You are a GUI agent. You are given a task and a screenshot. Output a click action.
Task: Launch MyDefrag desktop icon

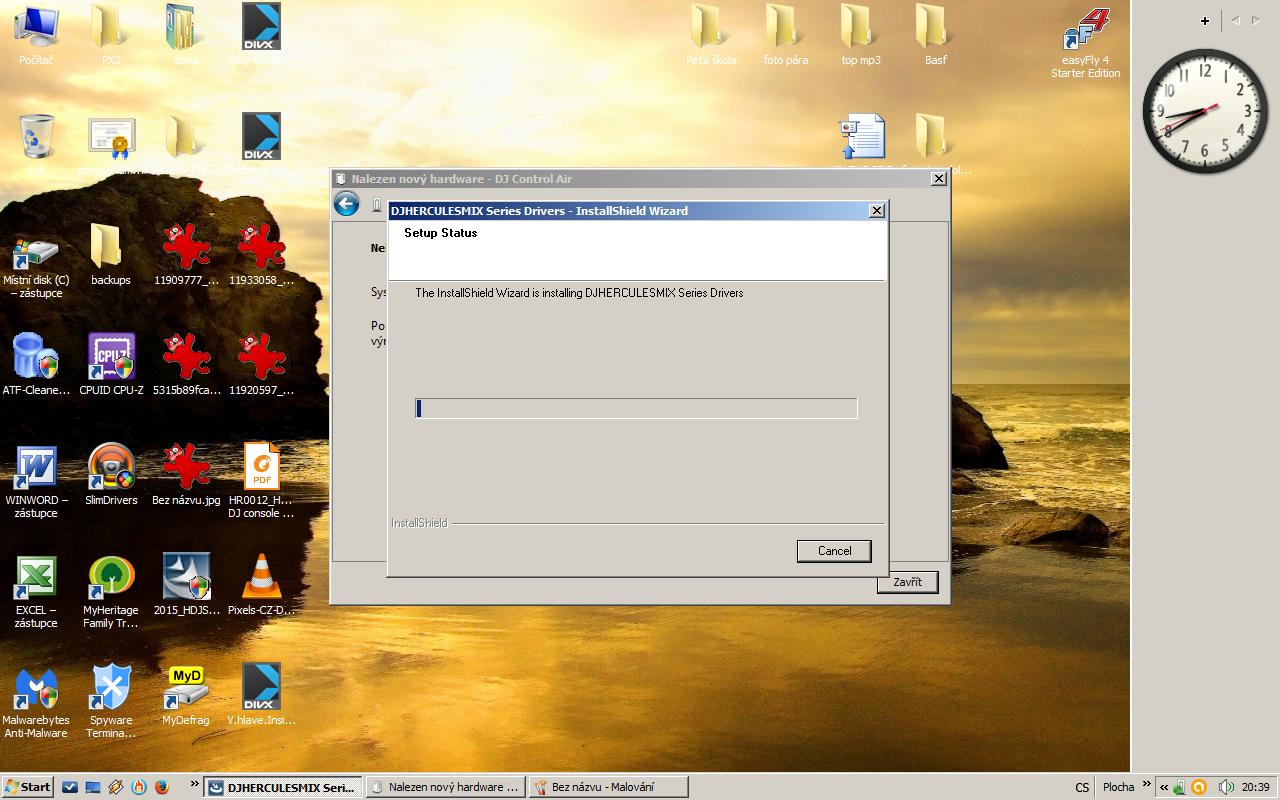(x=186, y=695)
